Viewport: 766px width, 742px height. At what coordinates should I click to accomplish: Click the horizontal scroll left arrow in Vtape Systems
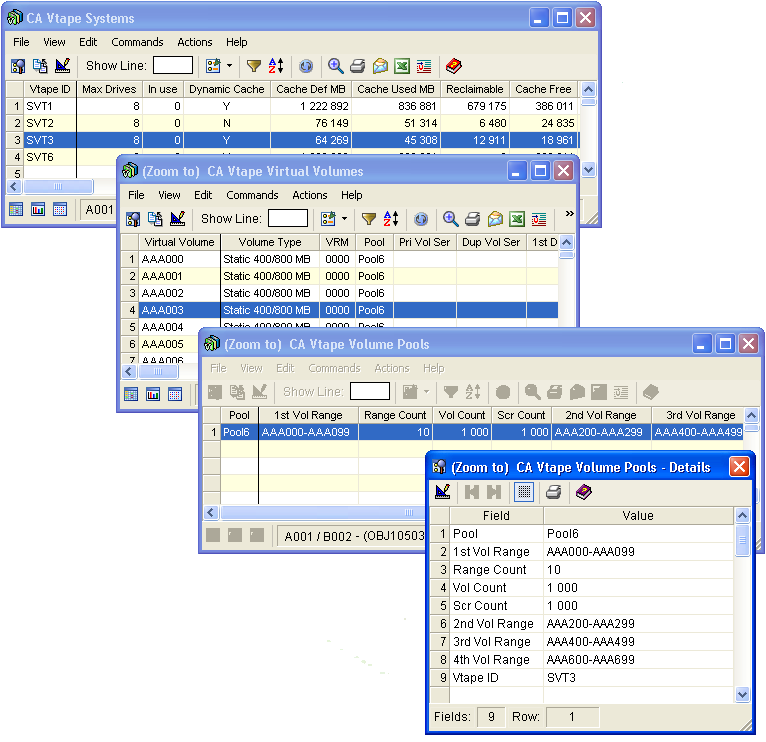click(14, 186)
